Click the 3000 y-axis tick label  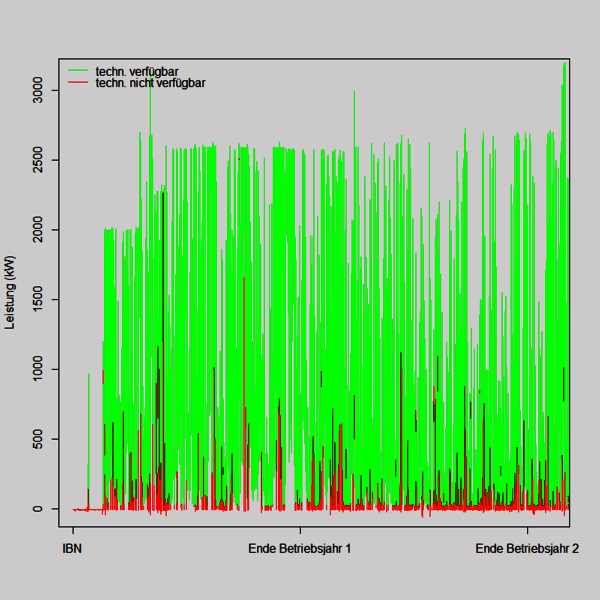tap(38, 91)
